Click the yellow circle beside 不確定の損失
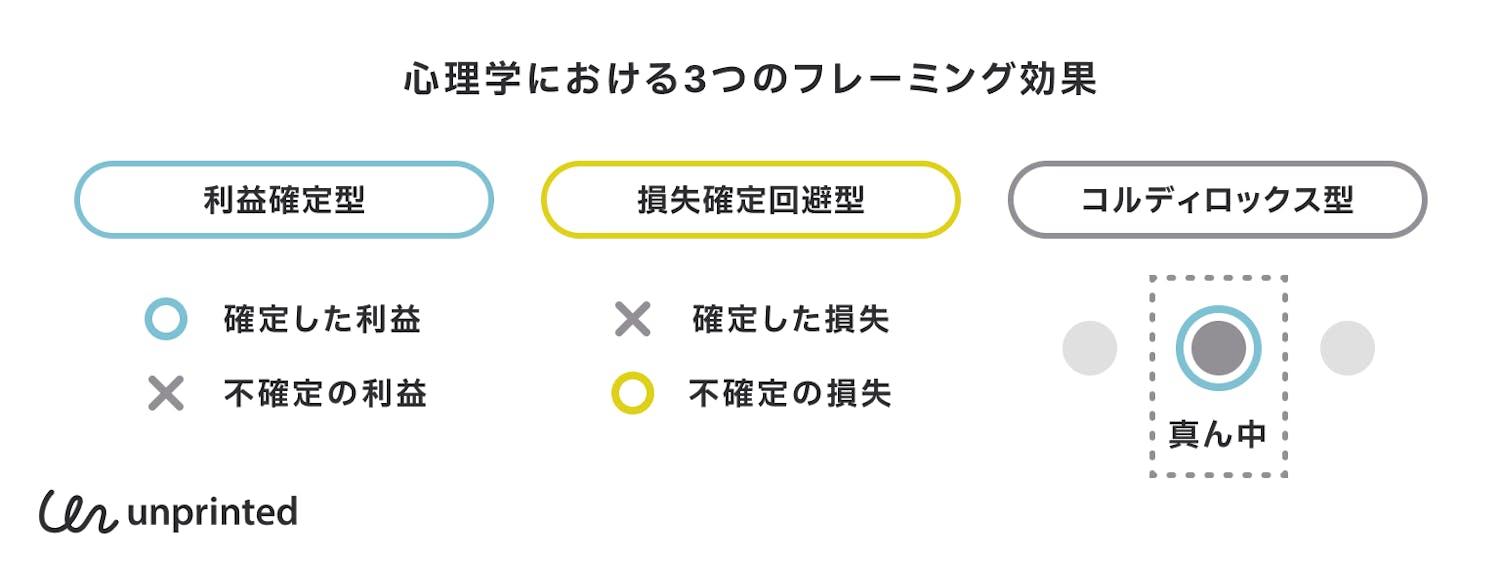This screenshot has height=563, width=1500. coord(632,394)
